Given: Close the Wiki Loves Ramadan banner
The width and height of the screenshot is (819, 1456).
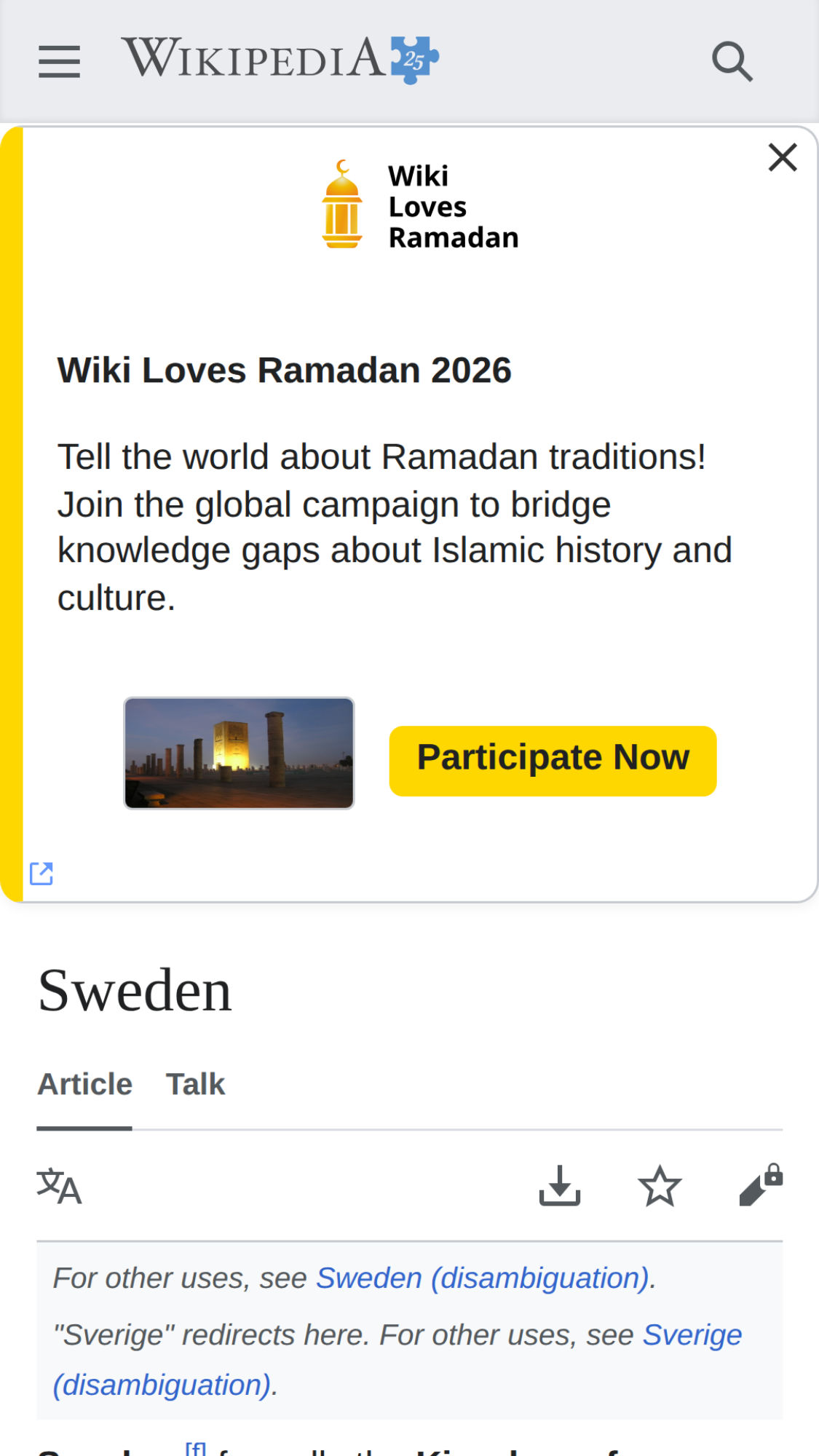Looking at the screenshot, I should click(783, 157).
